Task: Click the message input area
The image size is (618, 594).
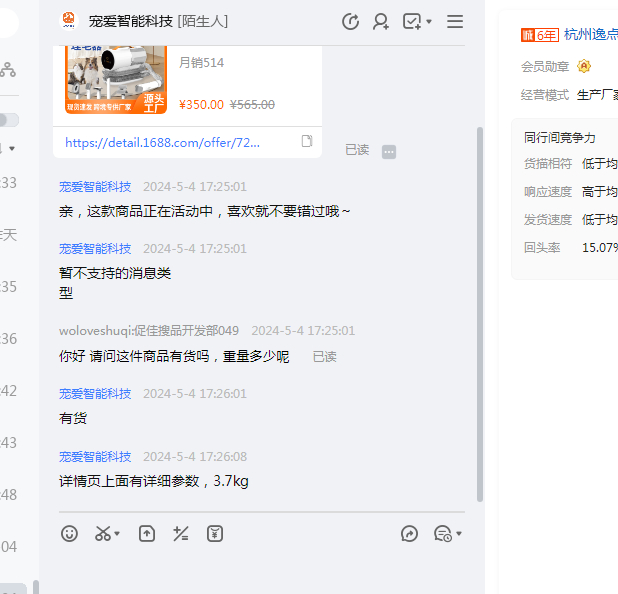Action: 262,570
